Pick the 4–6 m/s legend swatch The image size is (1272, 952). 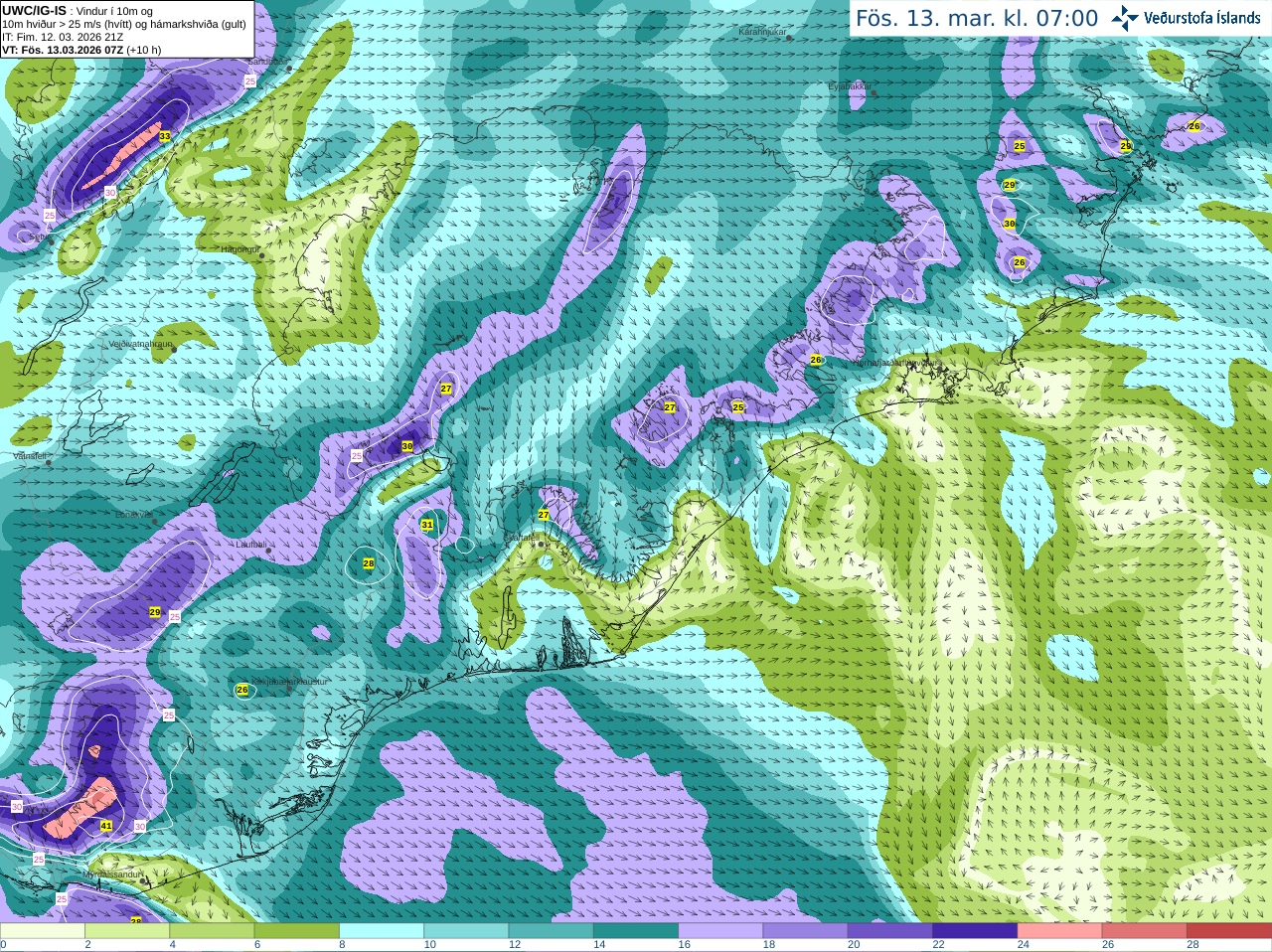coord(212,931)
